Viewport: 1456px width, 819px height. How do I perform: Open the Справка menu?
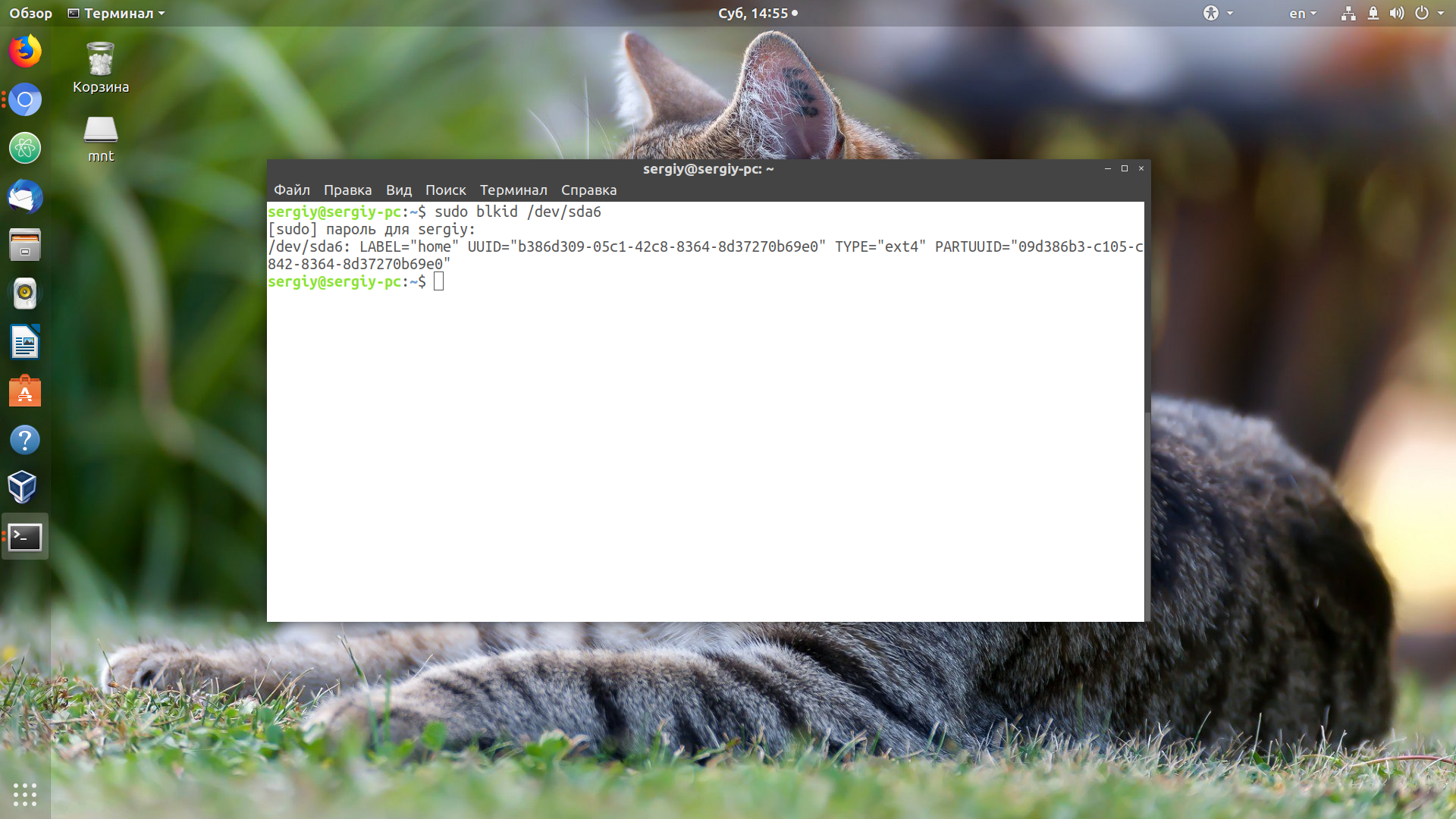point(589,190)
